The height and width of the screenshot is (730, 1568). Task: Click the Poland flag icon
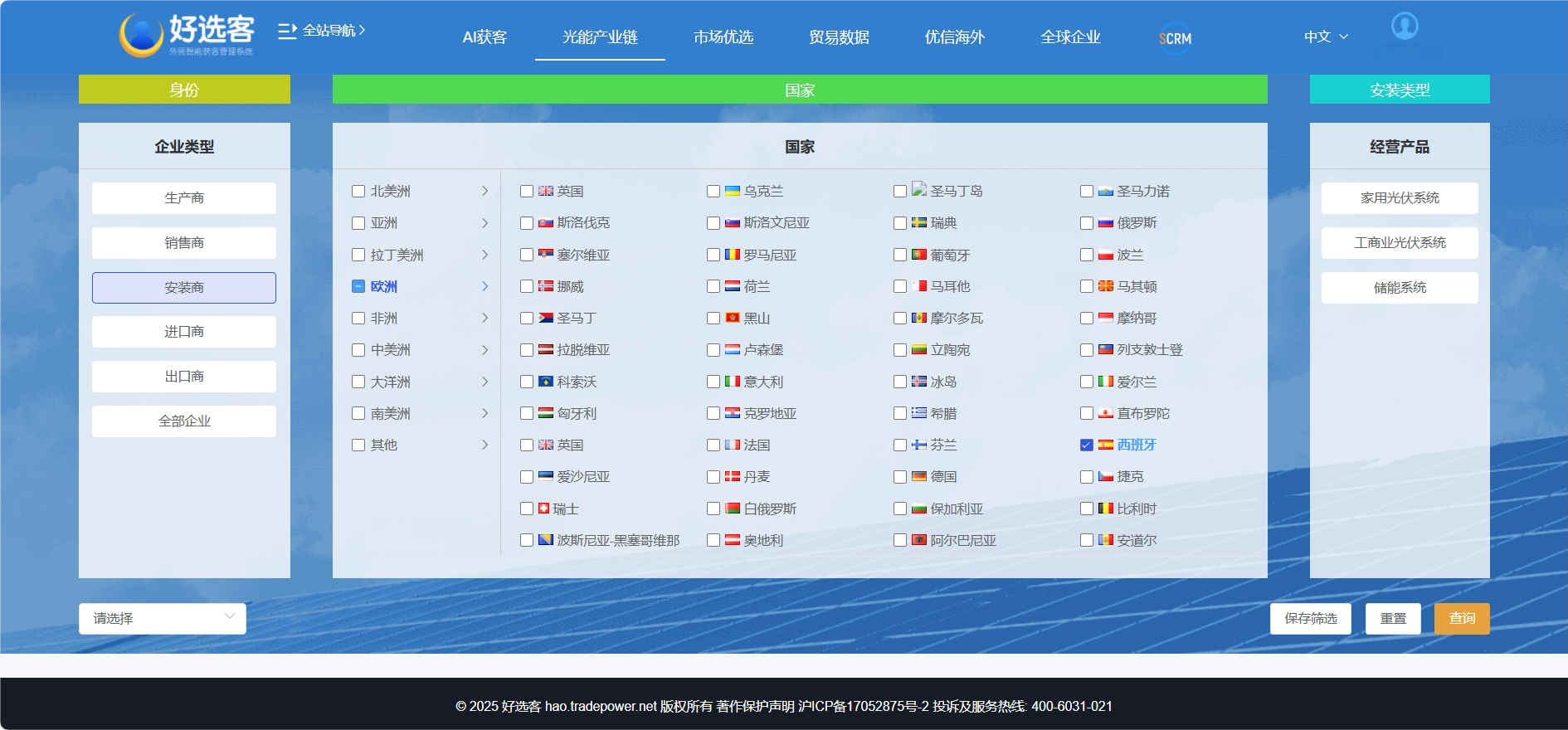pyautogui.click(x=1106, y=255)
